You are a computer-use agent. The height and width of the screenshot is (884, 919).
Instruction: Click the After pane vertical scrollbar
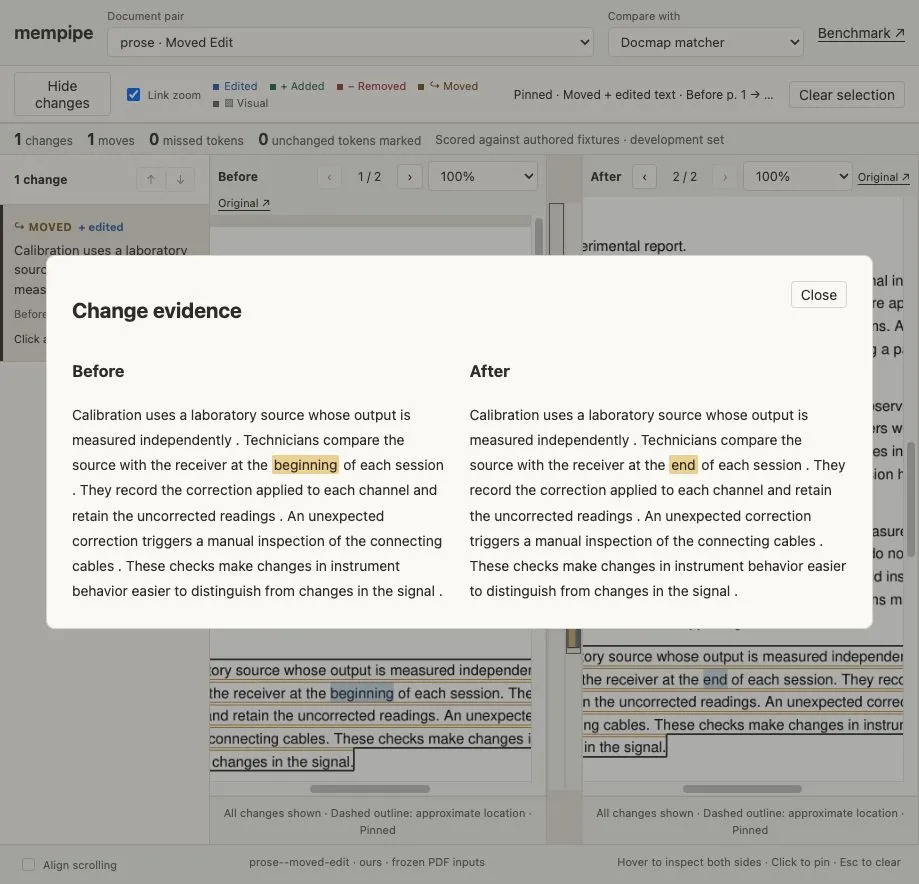coord(911,498)
